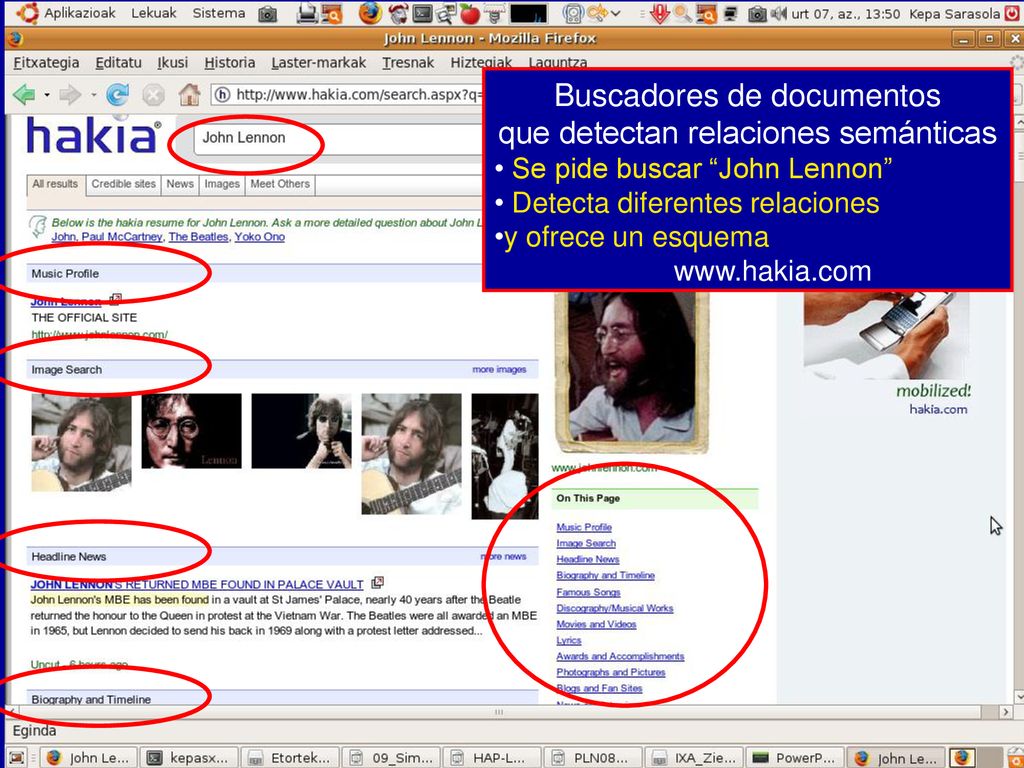
Task: Select the All results tab
Action: pos(56,185)
